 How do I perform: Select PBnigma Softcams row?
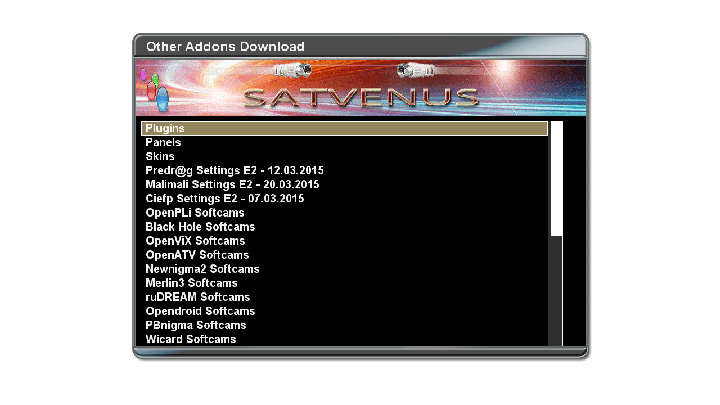tap(344, 325)
